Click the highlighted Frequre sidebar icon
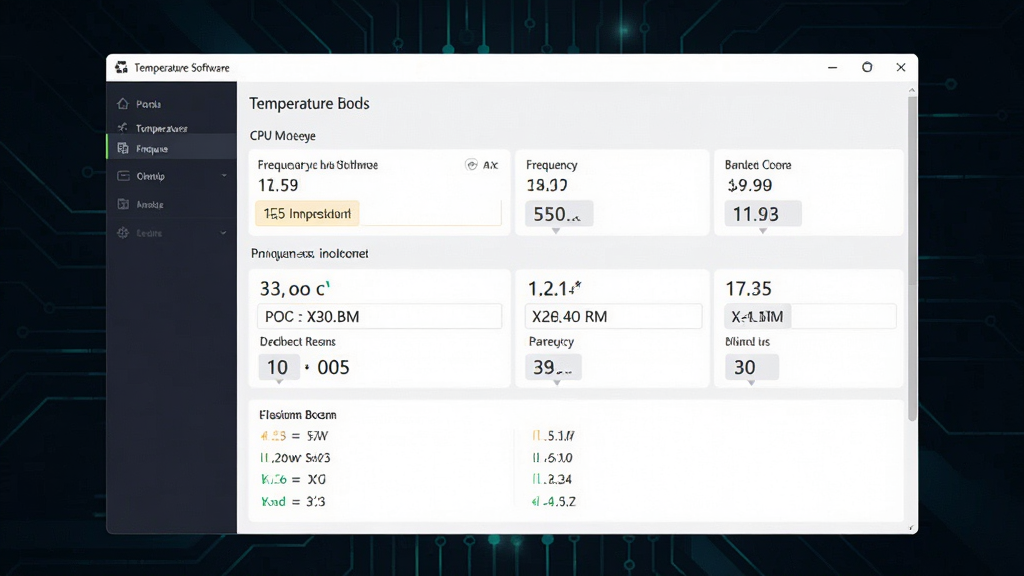Screen dimensions: 1024x576 (123, 148)
